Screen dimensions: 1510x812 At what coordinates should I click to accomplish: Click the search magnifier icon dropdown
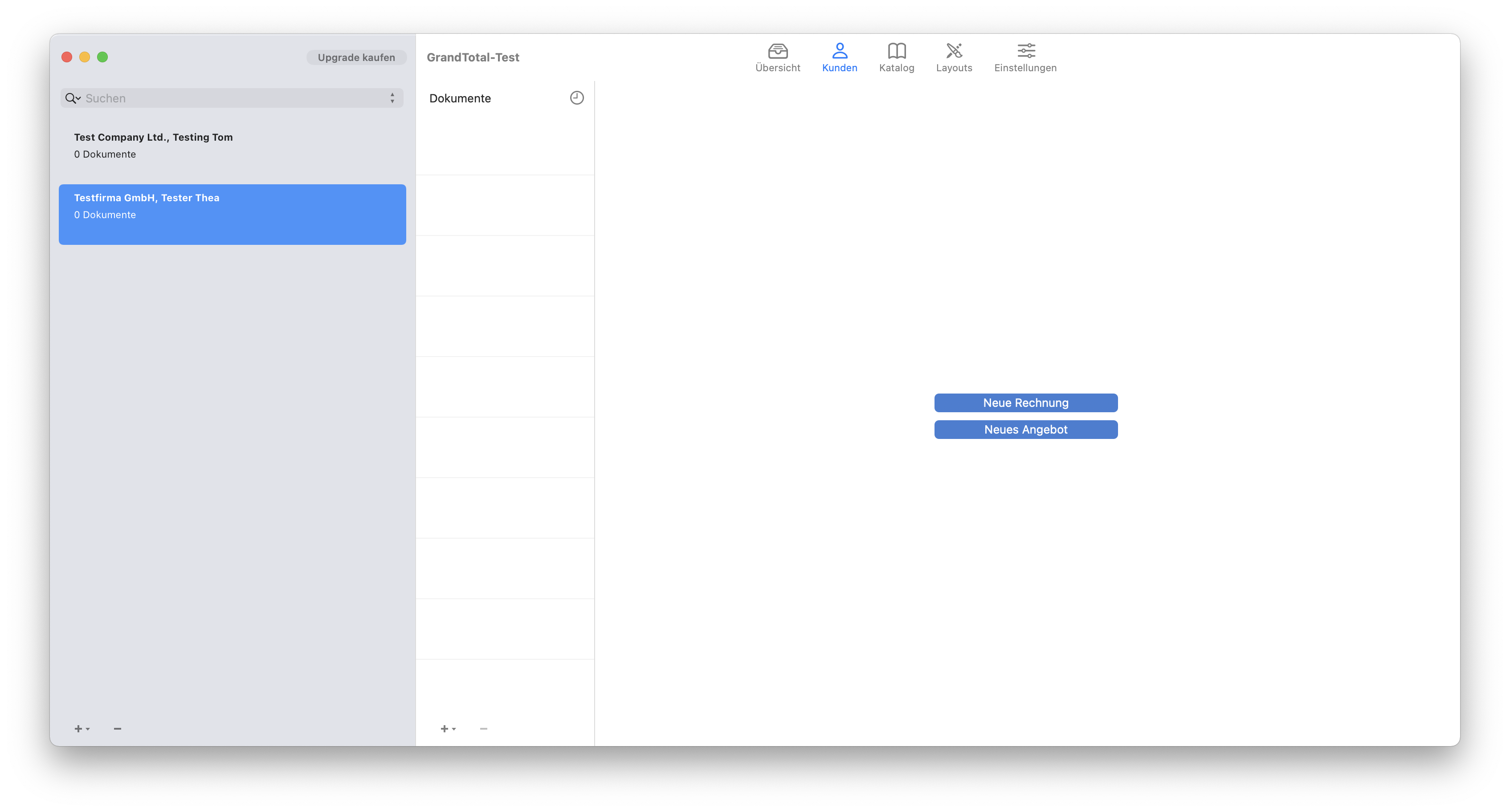coord(73,98)
